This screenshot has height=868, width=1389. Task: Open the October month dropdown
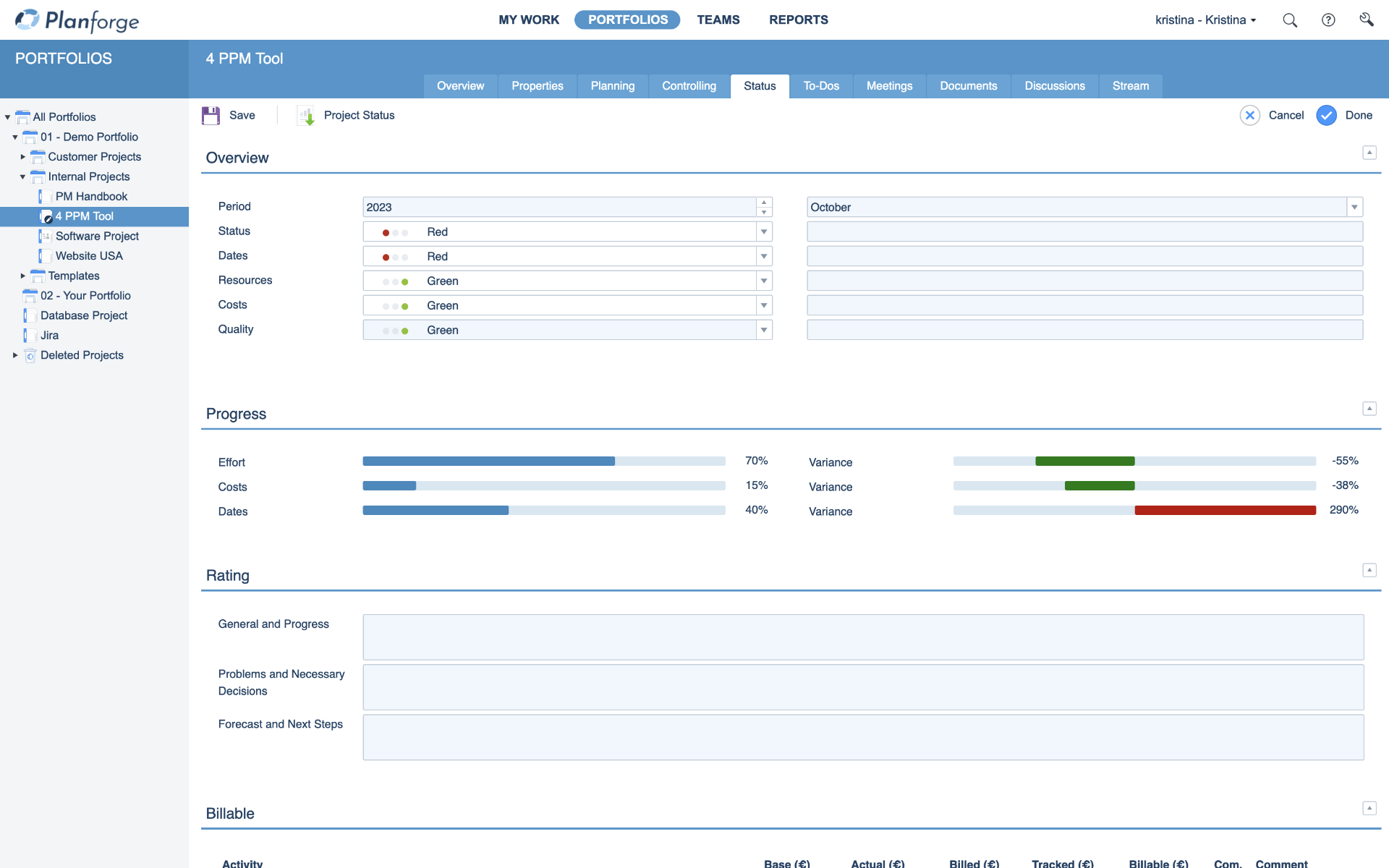pos(1354,207)
